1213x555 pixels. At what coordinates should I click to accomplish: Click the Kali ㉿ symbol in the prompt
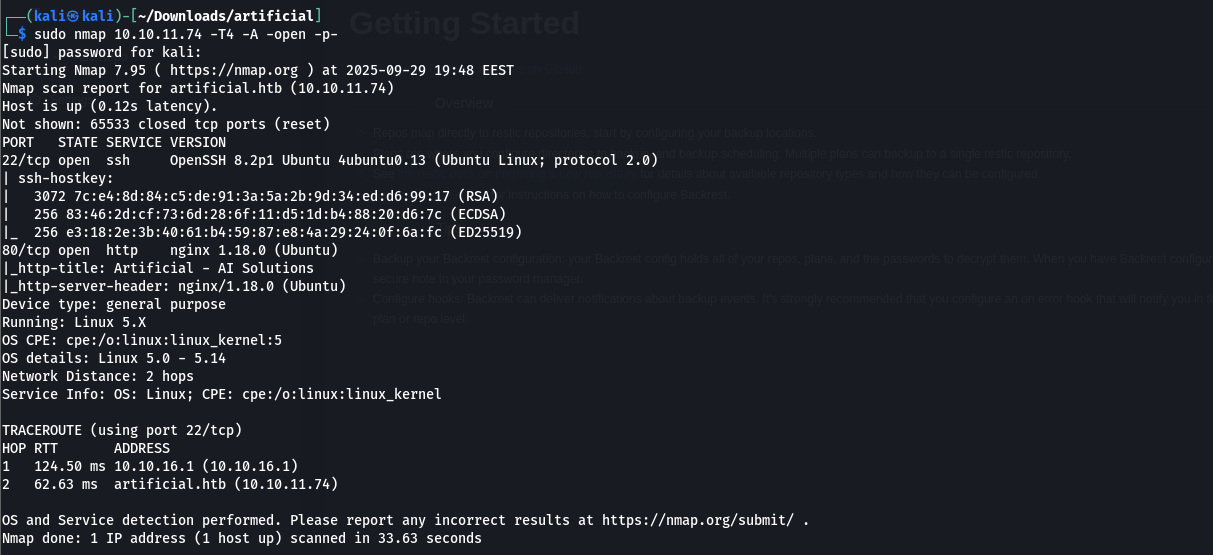71,16
